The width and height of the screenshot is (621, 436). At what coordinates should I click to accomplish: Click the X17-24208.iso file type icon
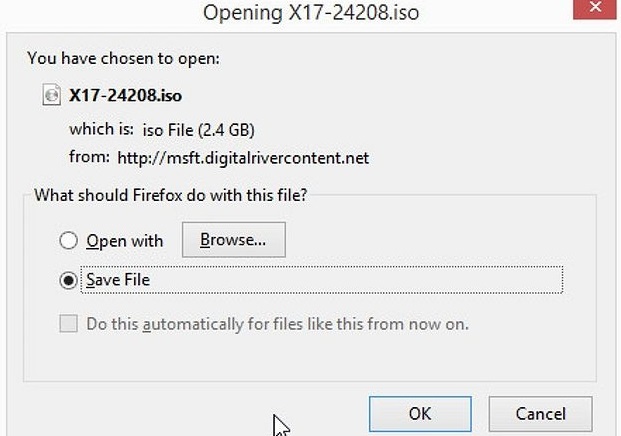(51, 95)
